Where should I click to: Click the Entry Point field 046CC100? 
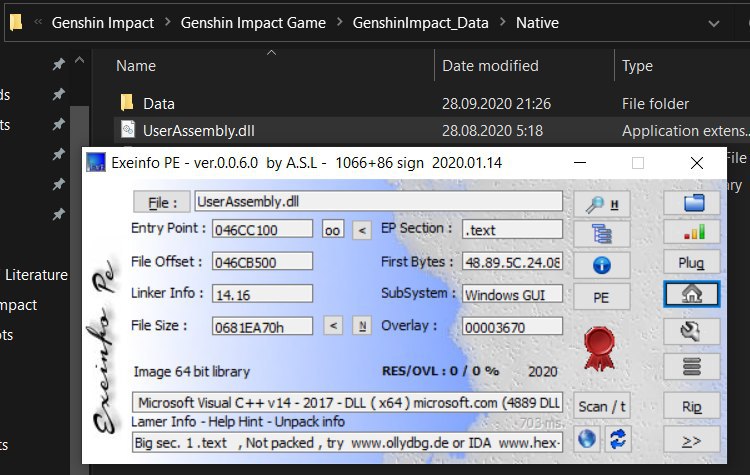tap(262, 230)
